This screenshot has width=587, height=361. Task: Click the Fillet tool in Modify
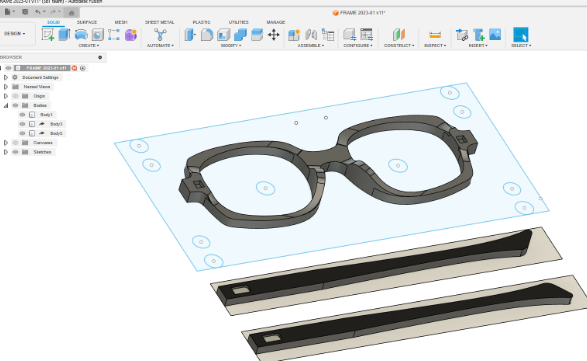[x=207, y=35]
